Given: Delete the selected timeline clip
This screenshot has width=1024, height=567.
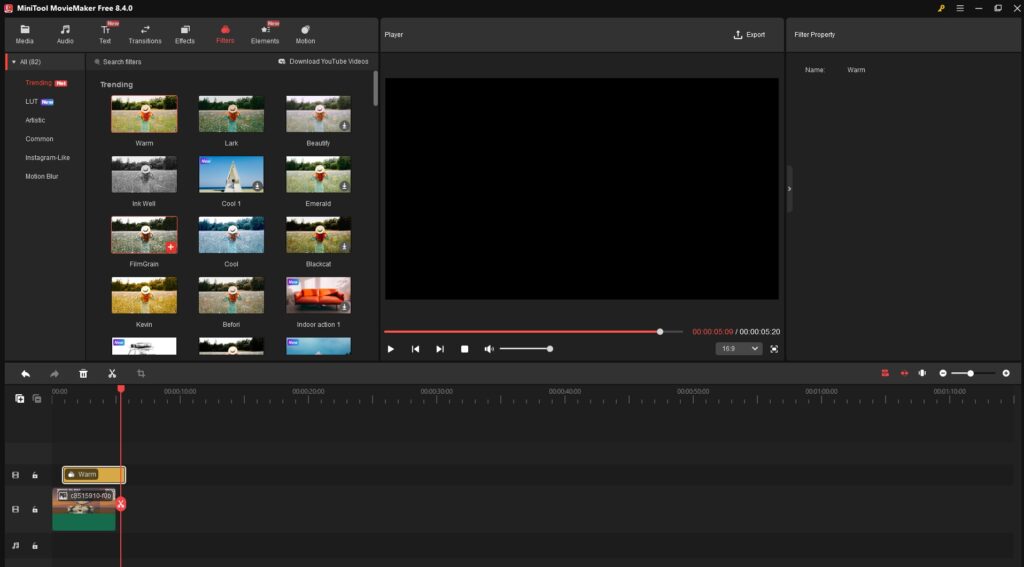Looking at the screenshot, I should point(84,374).
